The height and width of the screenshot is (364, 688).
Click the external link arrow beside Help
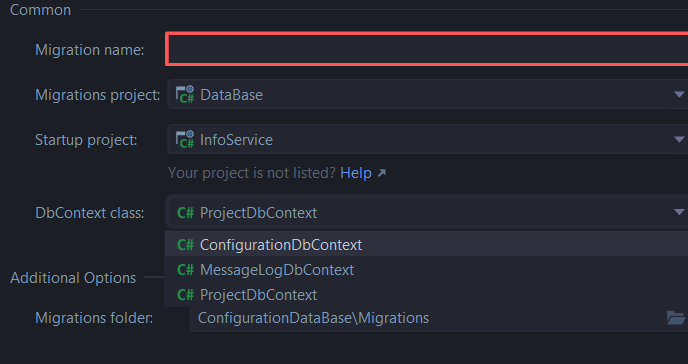(x=382, y=173)
